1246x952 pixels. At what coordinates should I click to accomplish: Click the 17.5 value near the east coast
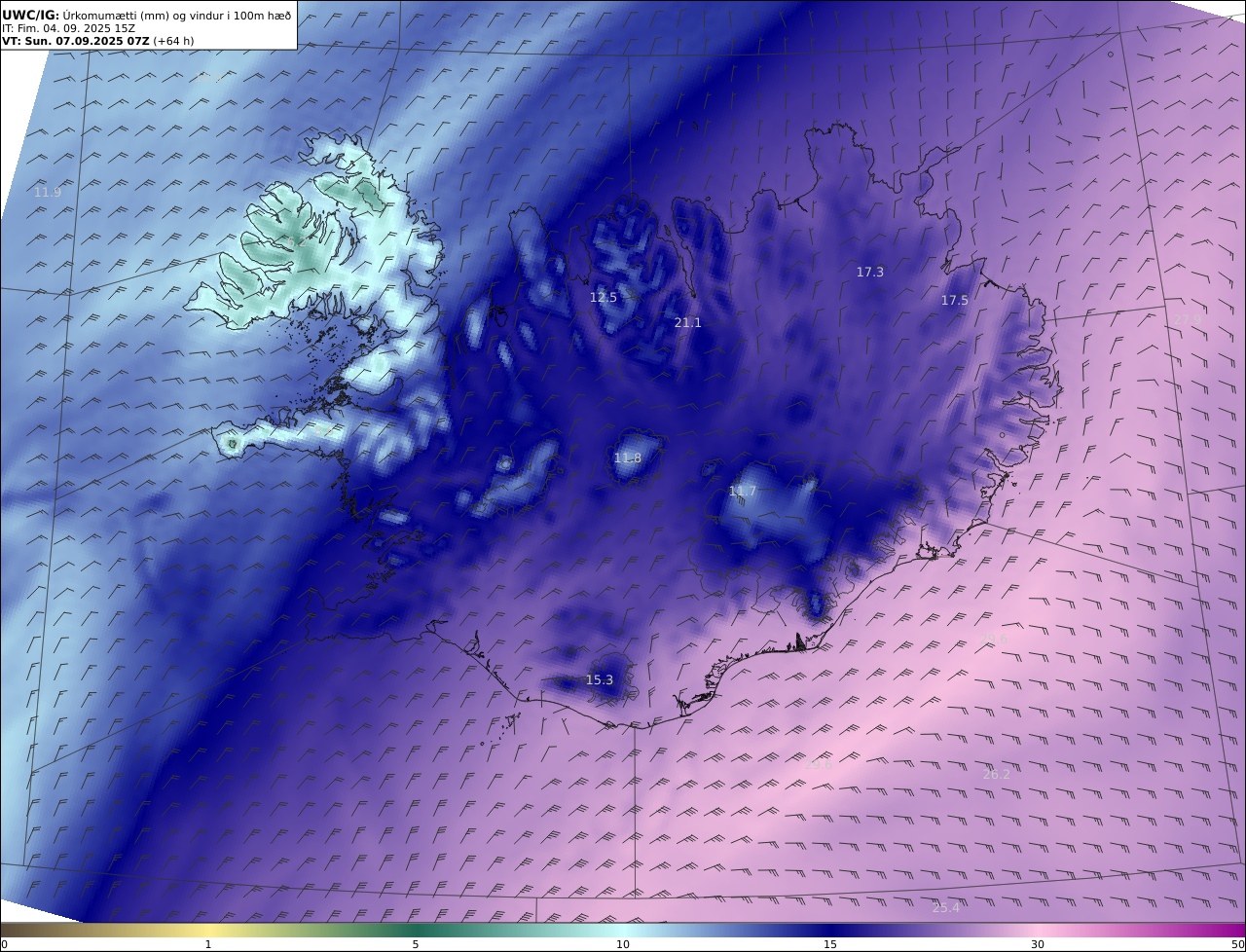pos(955,301)
